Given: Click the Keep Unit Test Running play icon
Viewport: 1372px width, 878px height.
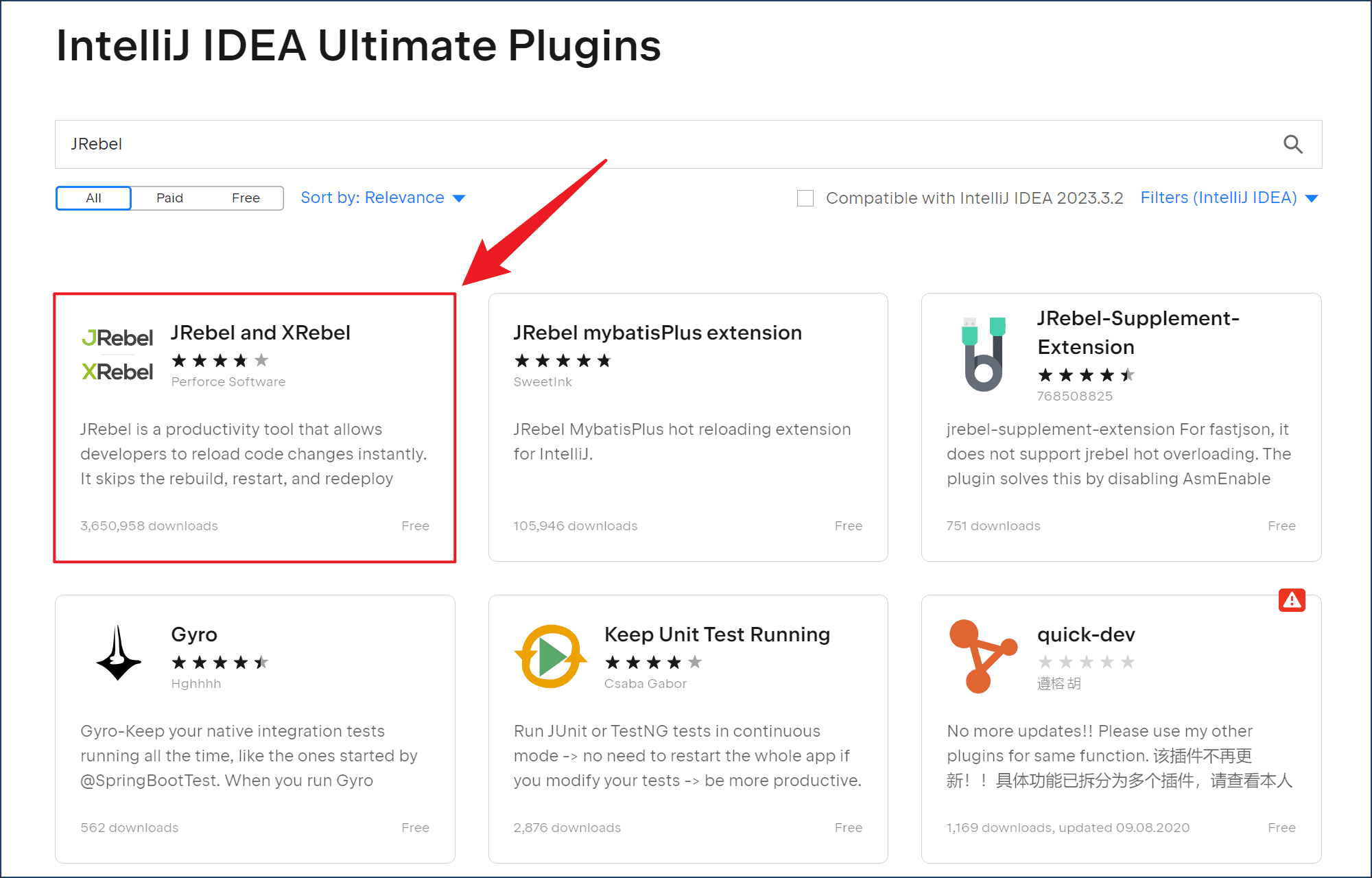Looking at the screenshot, I should coord(551,656).
